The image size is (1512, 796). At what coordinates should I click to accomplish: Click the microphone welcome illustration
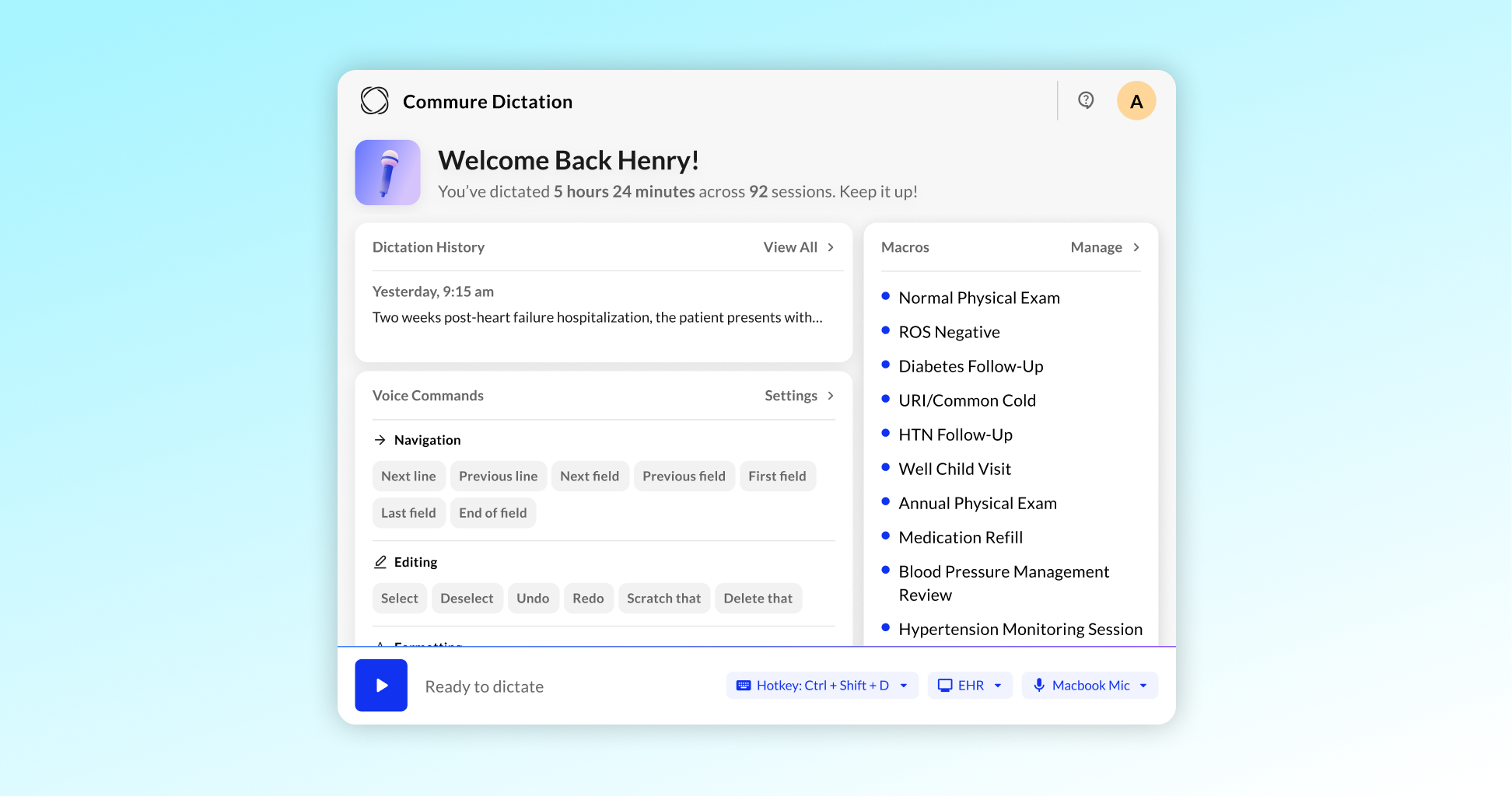coord(388,173)
